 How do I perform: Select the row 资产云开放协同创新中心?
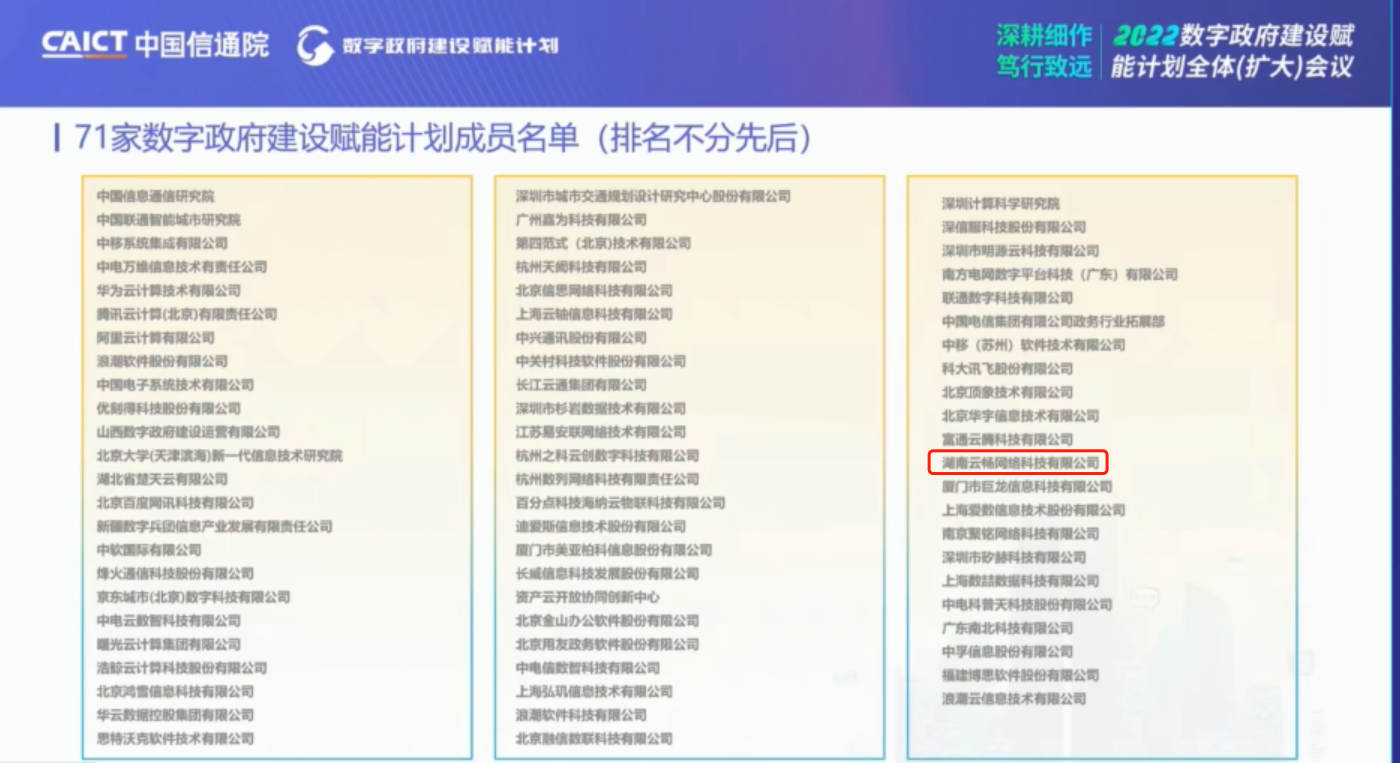click(x=588, y=597)
